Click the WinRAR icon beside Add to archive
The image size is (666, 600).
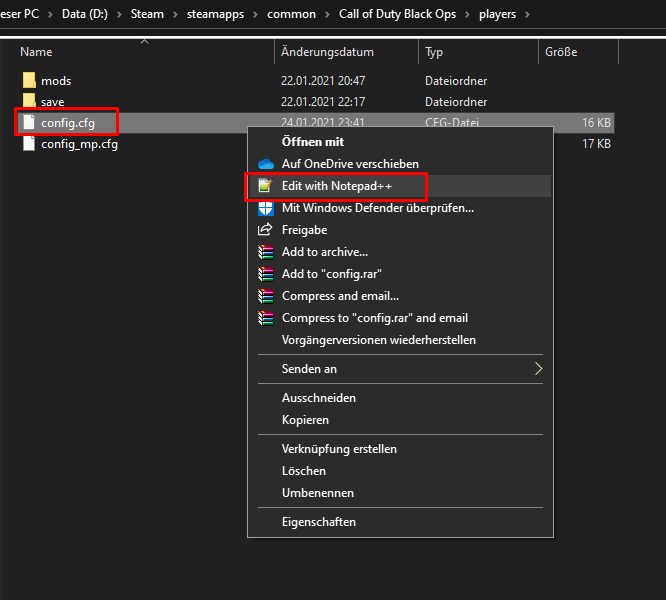[266, 252]
